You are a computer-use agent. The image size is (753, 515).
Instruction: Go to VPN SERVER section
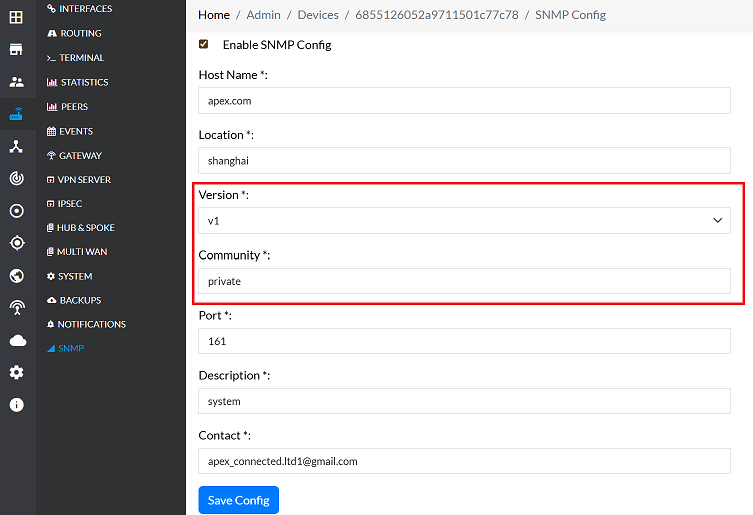coord(84,180)
